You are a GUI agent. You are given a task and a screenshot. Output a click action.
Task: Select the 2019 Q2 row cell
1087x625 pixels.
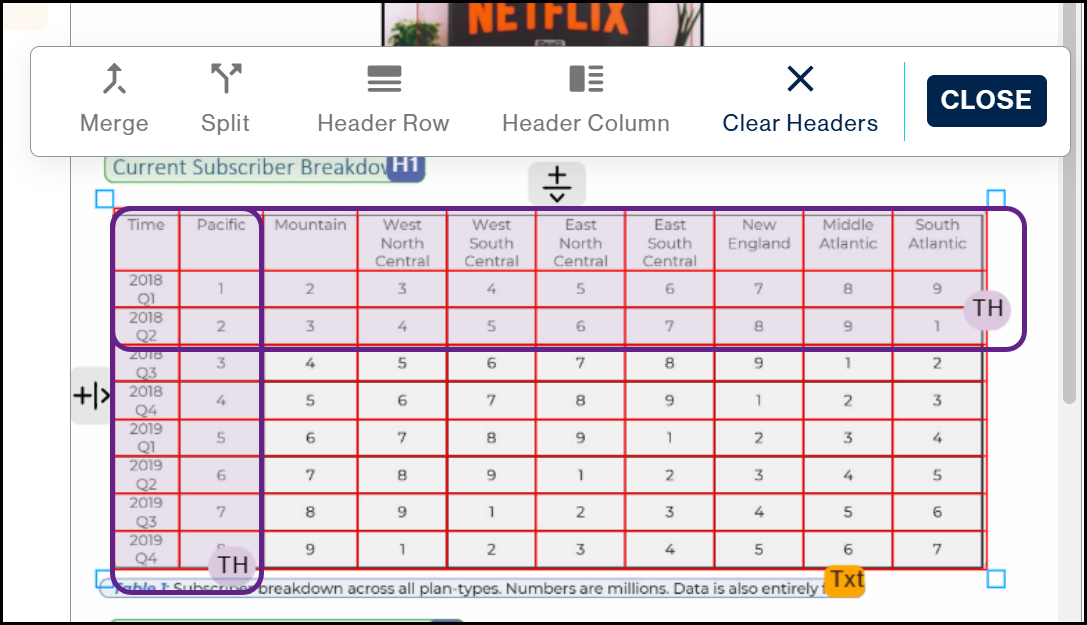(x=146, y=475)
